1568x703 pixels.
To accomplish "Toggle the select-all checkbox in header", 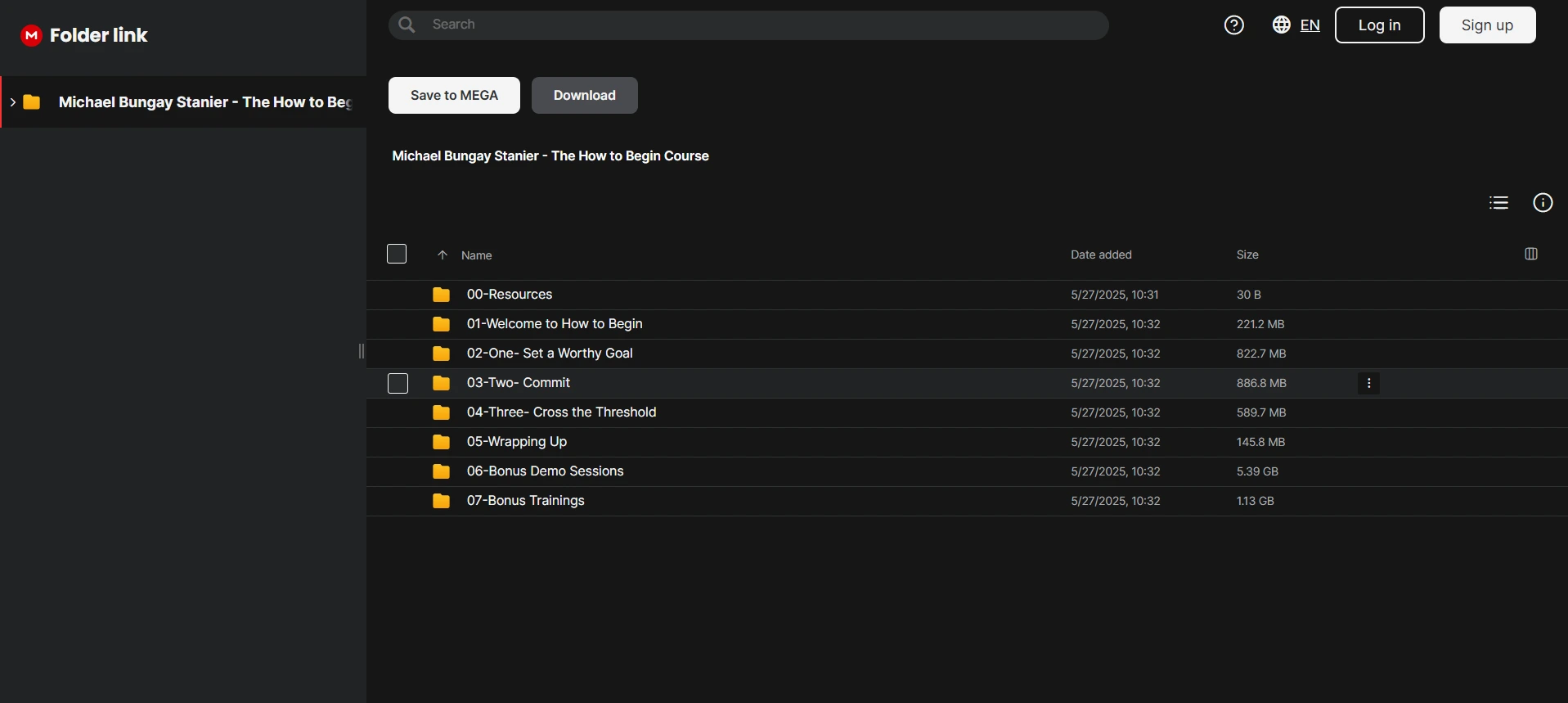I will 397,254.
